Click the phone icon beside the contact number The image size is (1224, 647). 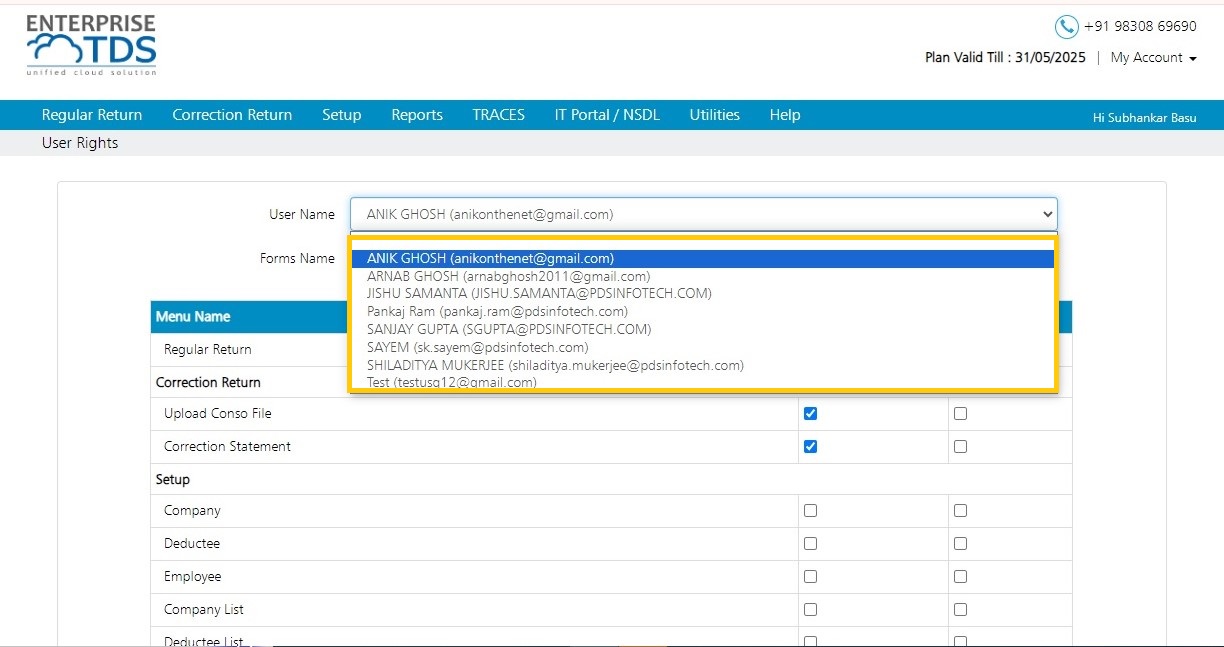click(1066, 27)
